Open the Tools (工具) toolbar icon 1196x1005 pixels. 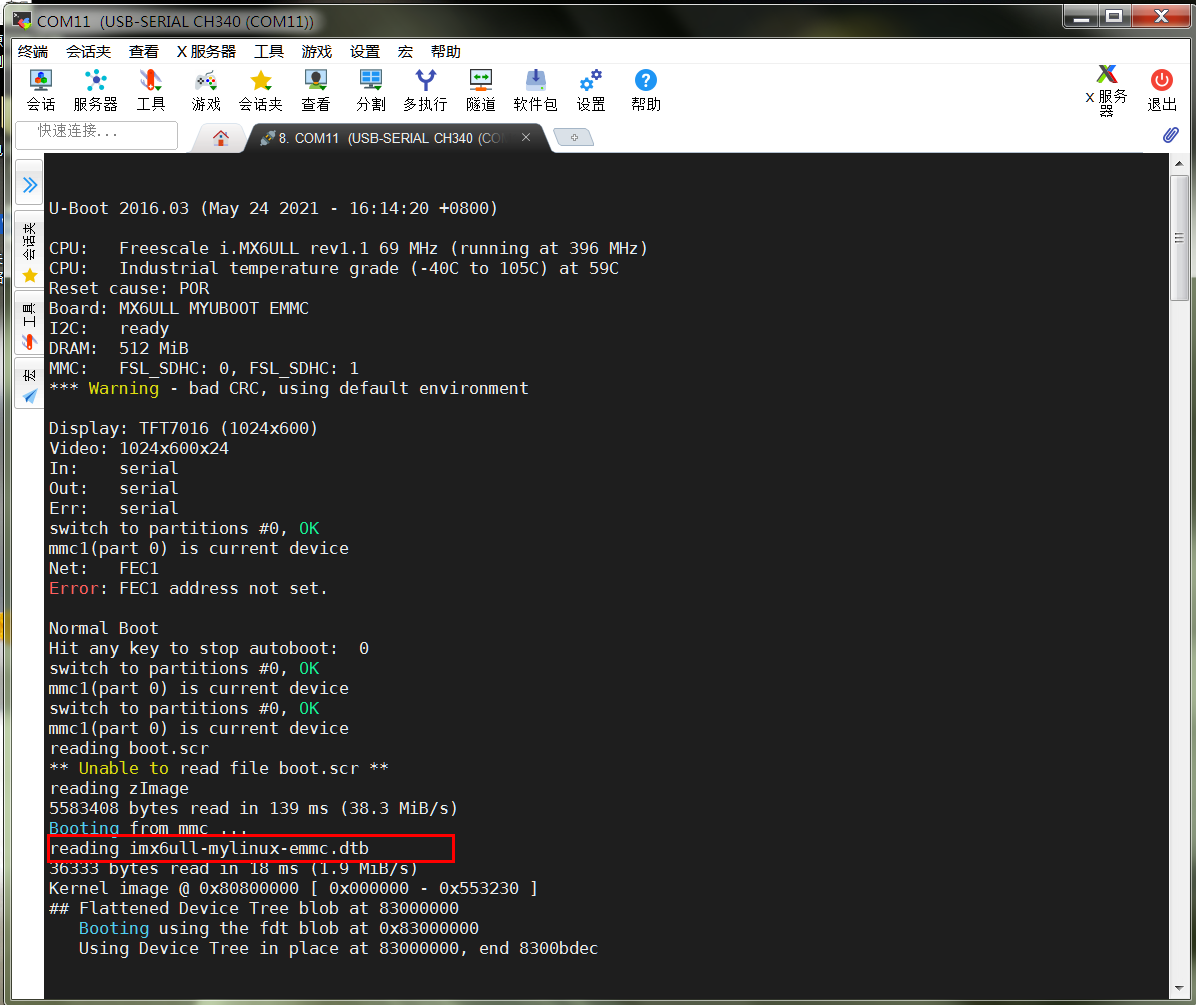tap(150, 90)
